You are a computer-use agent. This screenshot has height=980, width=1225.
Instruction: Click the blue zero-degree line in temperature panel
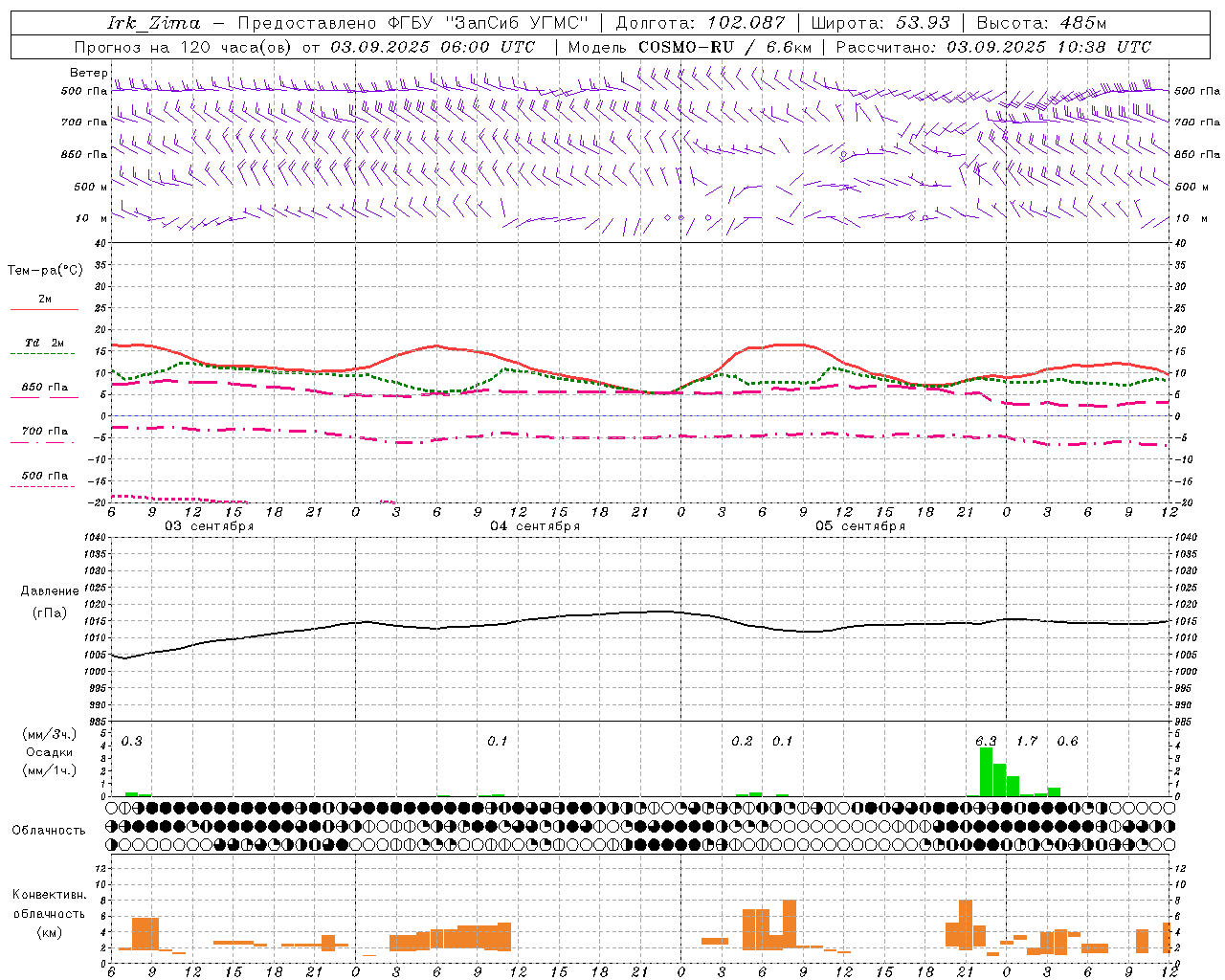tap(640, 415)
